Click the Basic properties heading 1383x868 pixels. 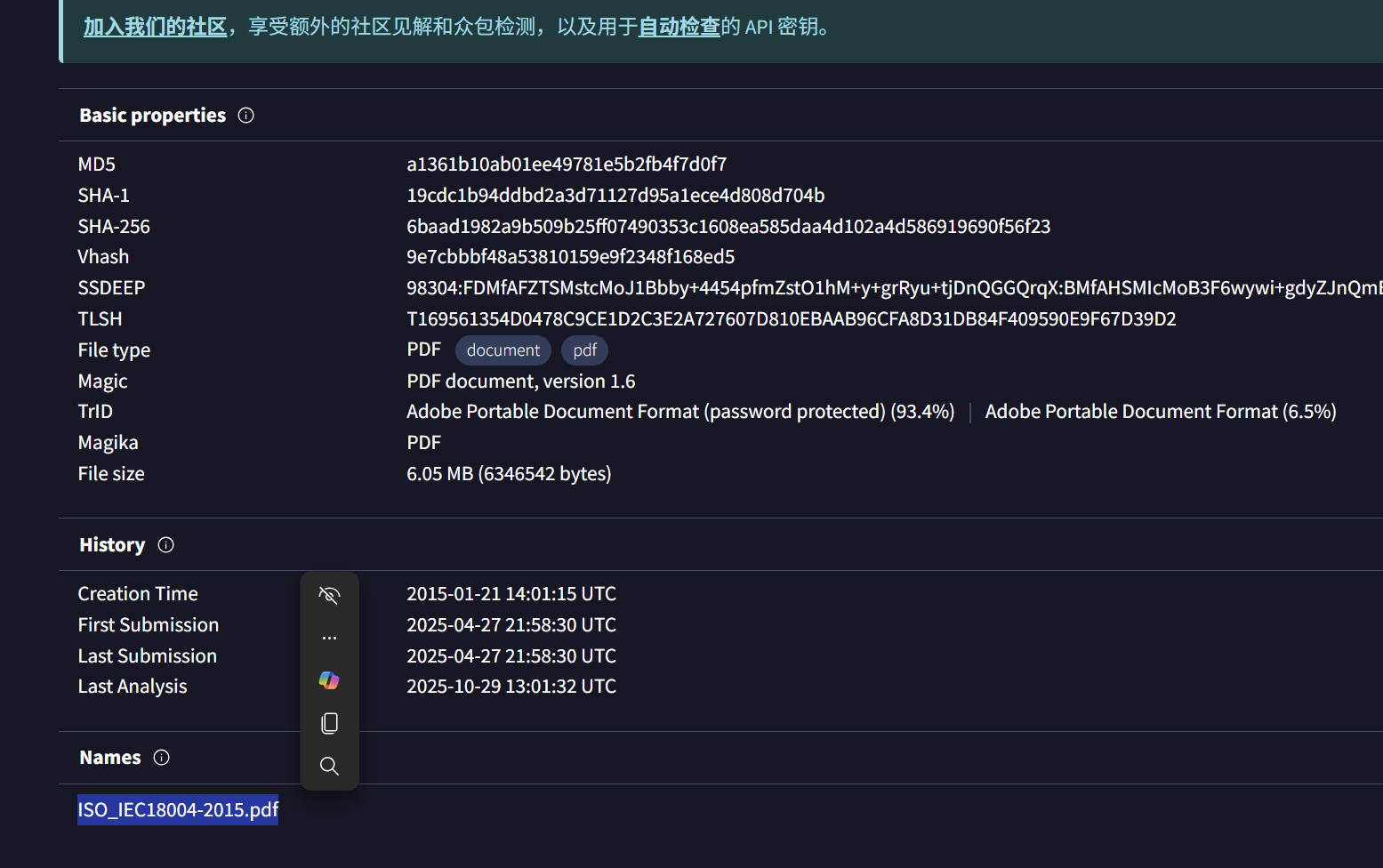[152, 116]
